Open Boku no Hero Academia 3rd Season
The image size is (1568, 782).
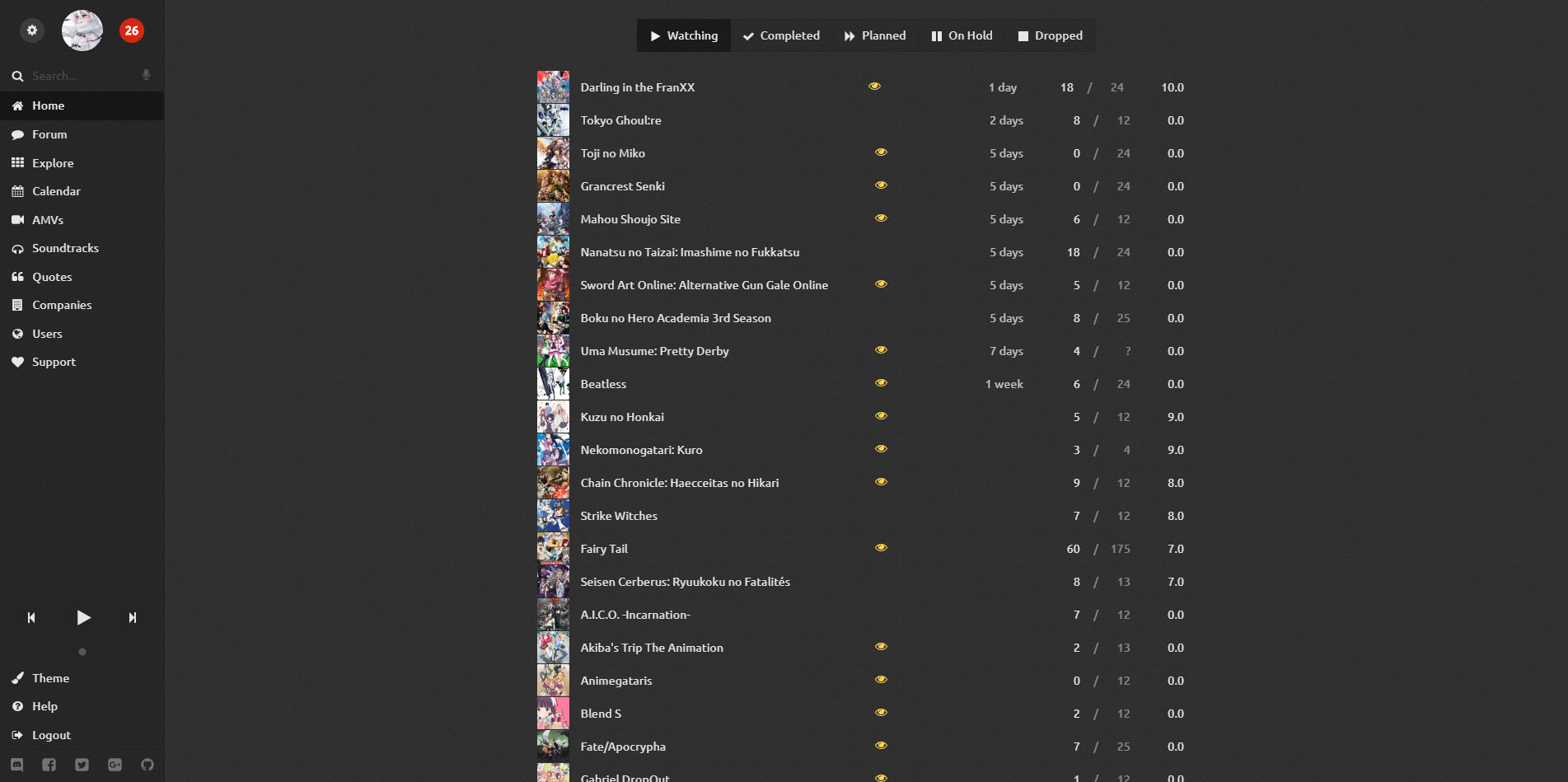pos(676,318)
